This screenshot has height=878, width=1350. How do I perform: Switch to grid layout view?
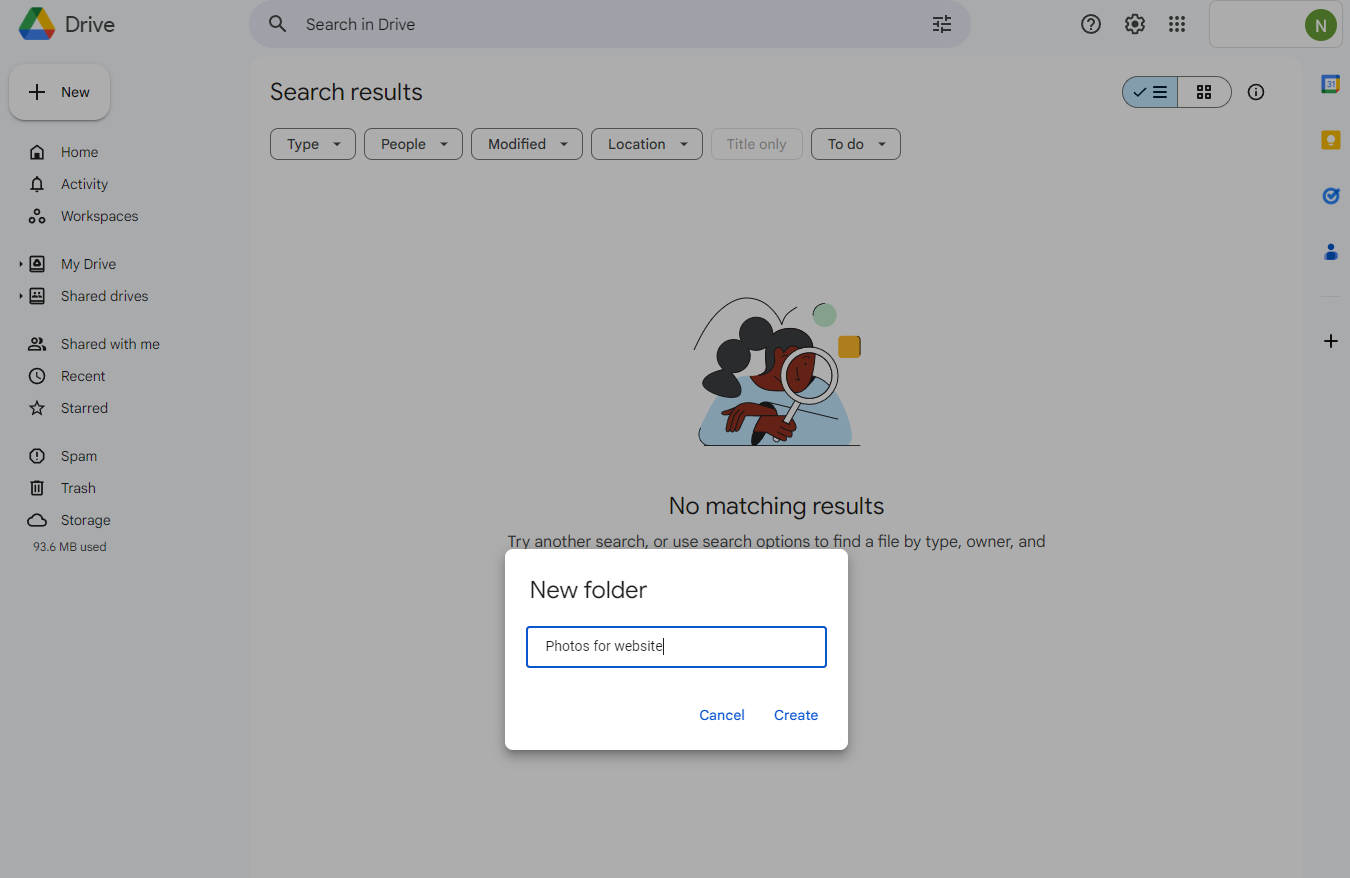(x=1204, y=92)
